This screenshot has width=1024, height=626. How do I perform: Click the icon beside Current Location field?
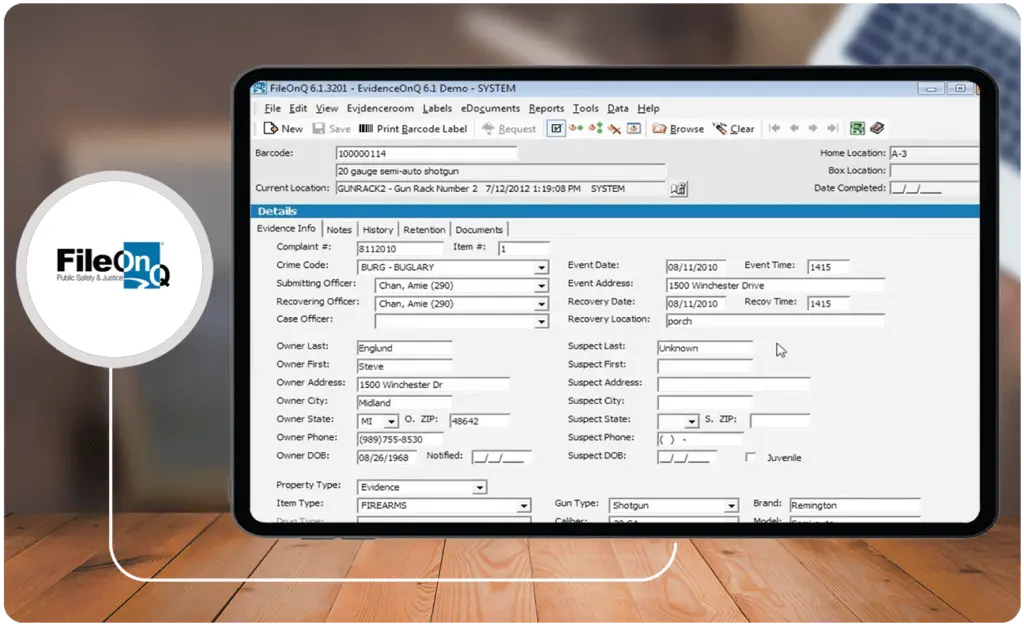coord(679,189)
